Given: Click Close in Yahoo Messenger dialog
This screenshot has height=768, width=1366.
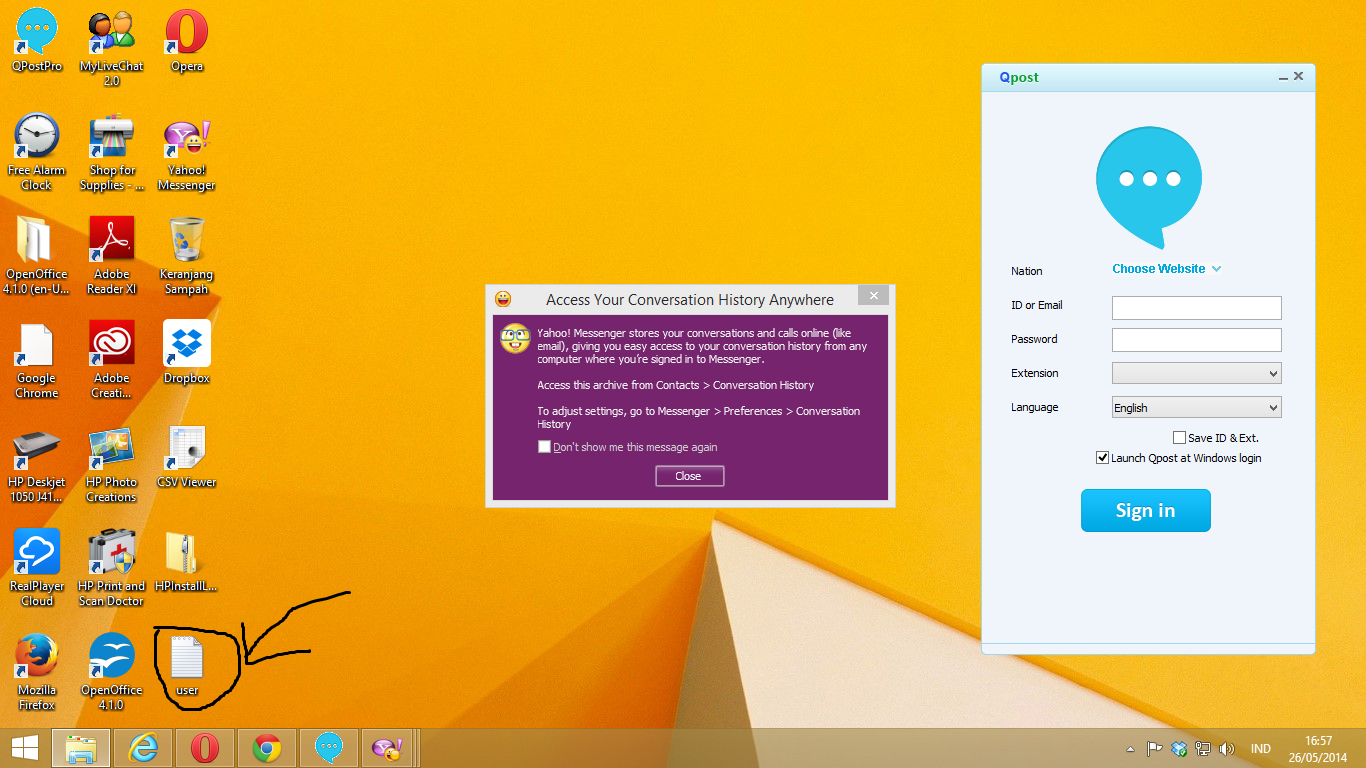Looking at the screenshot, I should 689,476.
